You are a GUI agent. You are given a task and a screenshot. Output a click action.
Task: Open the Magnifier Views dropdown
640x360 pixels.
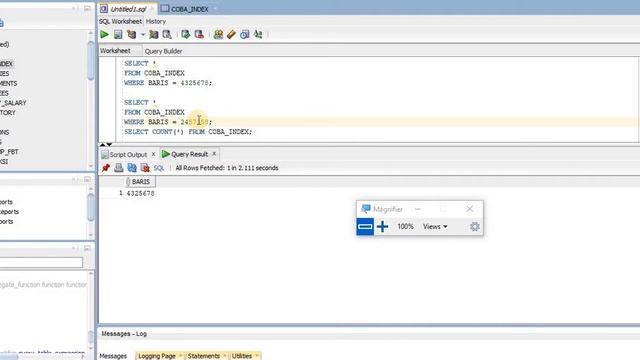coord(435,227)
